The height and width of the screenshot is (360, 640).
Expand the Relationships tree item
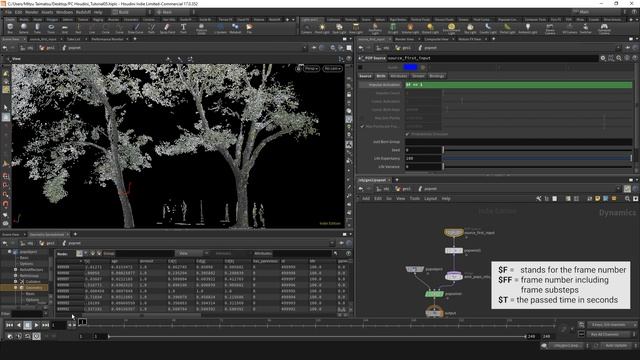click(16, 276)
